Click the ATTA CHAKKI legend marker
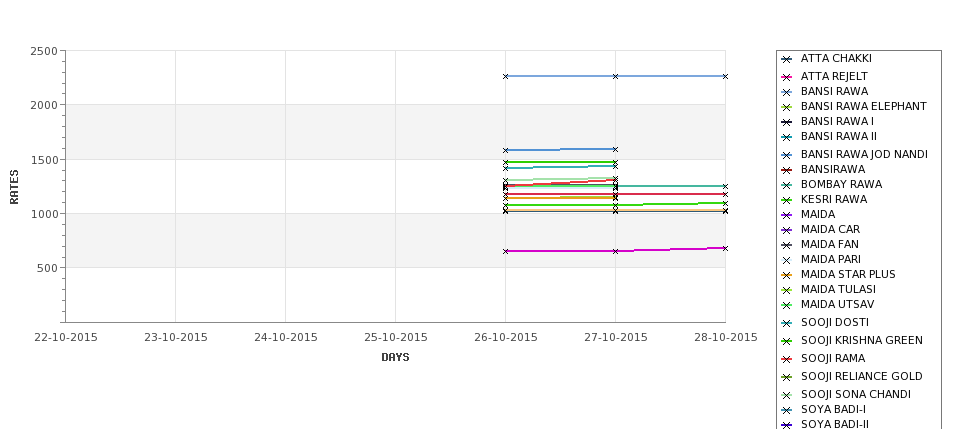This screenshot has width=975, height=429. pos(786,59)
